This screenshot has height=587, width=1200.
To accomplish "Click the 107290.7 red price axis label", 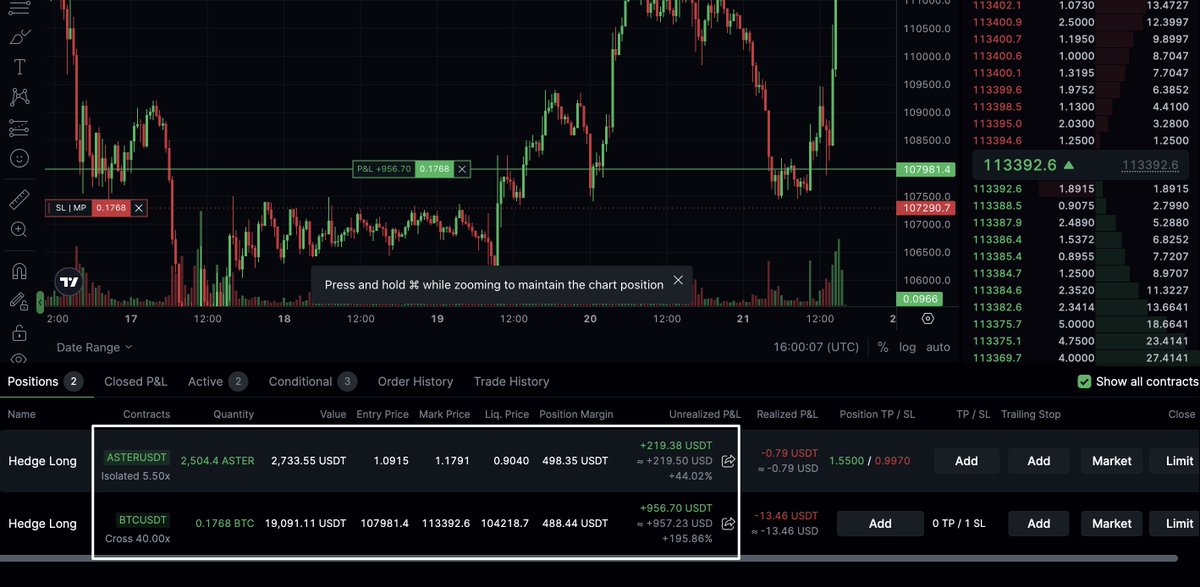I will click(x=928, y=208).
